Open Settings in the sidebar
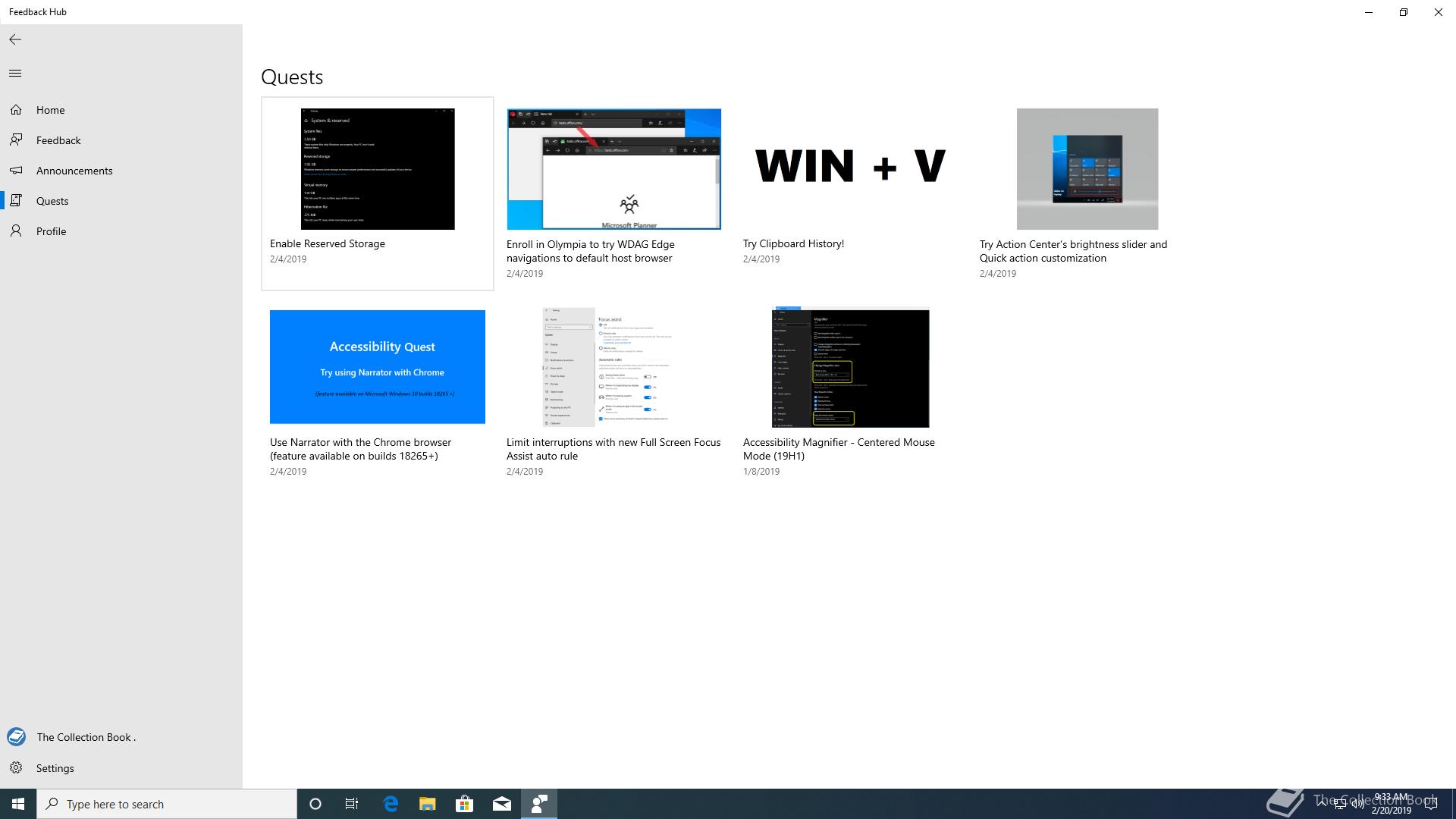 coord(121,768)
